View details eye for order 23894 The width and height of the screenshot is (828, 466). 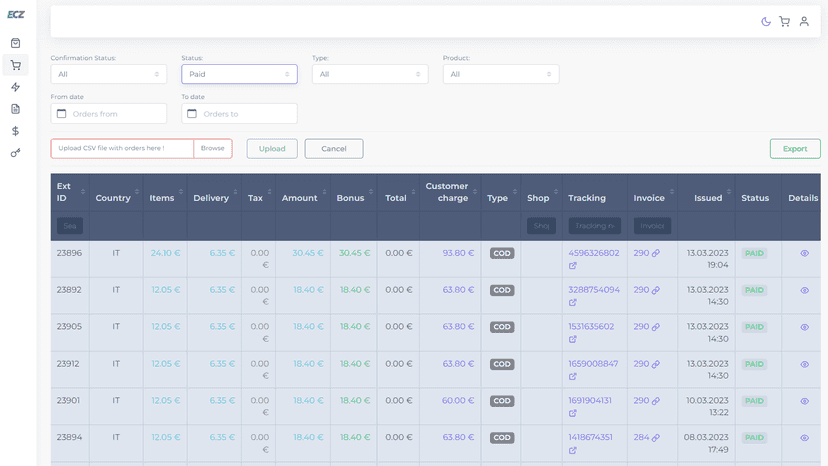[x=804, y=437]
